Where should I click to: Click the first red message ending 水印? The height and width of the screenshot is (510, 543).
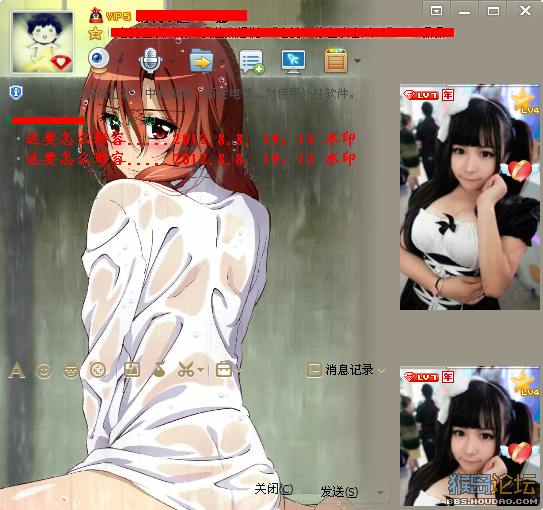point(190,139)
